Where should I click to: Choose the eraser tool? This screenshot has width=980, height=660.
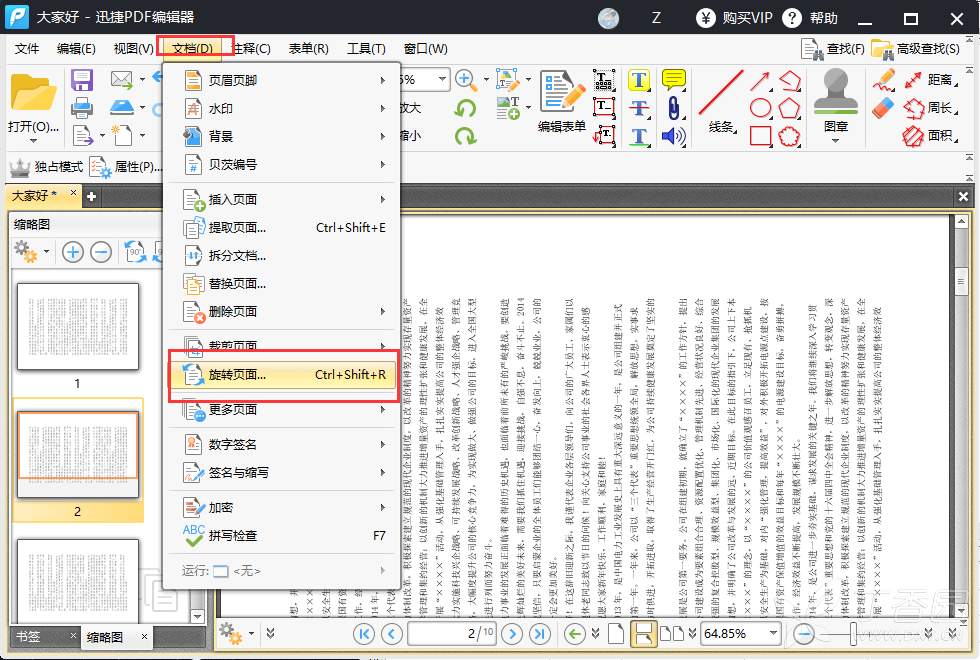tap(883, 107)
